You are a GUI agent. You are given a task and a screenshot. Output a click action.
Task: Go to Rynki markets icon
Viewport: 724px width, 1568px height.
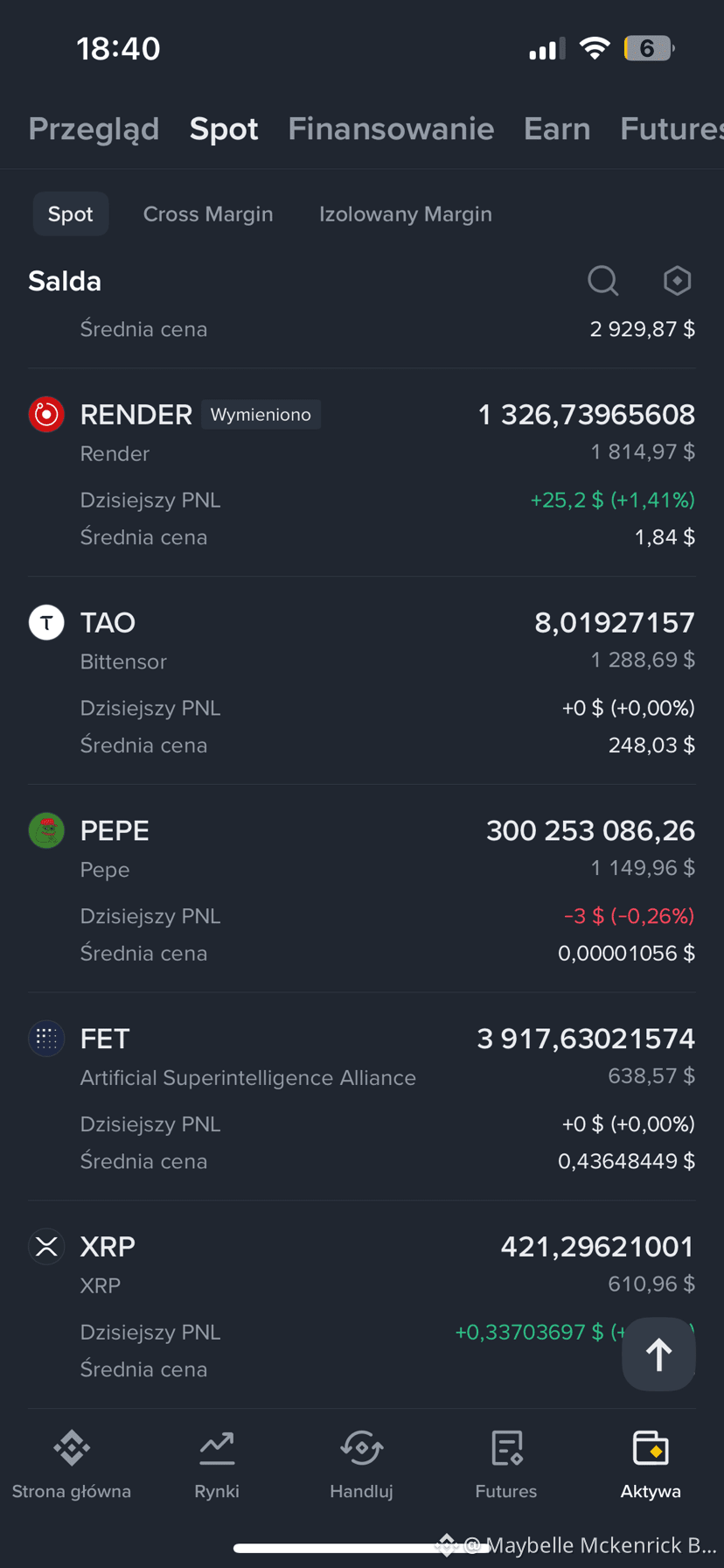(217, 1448)
